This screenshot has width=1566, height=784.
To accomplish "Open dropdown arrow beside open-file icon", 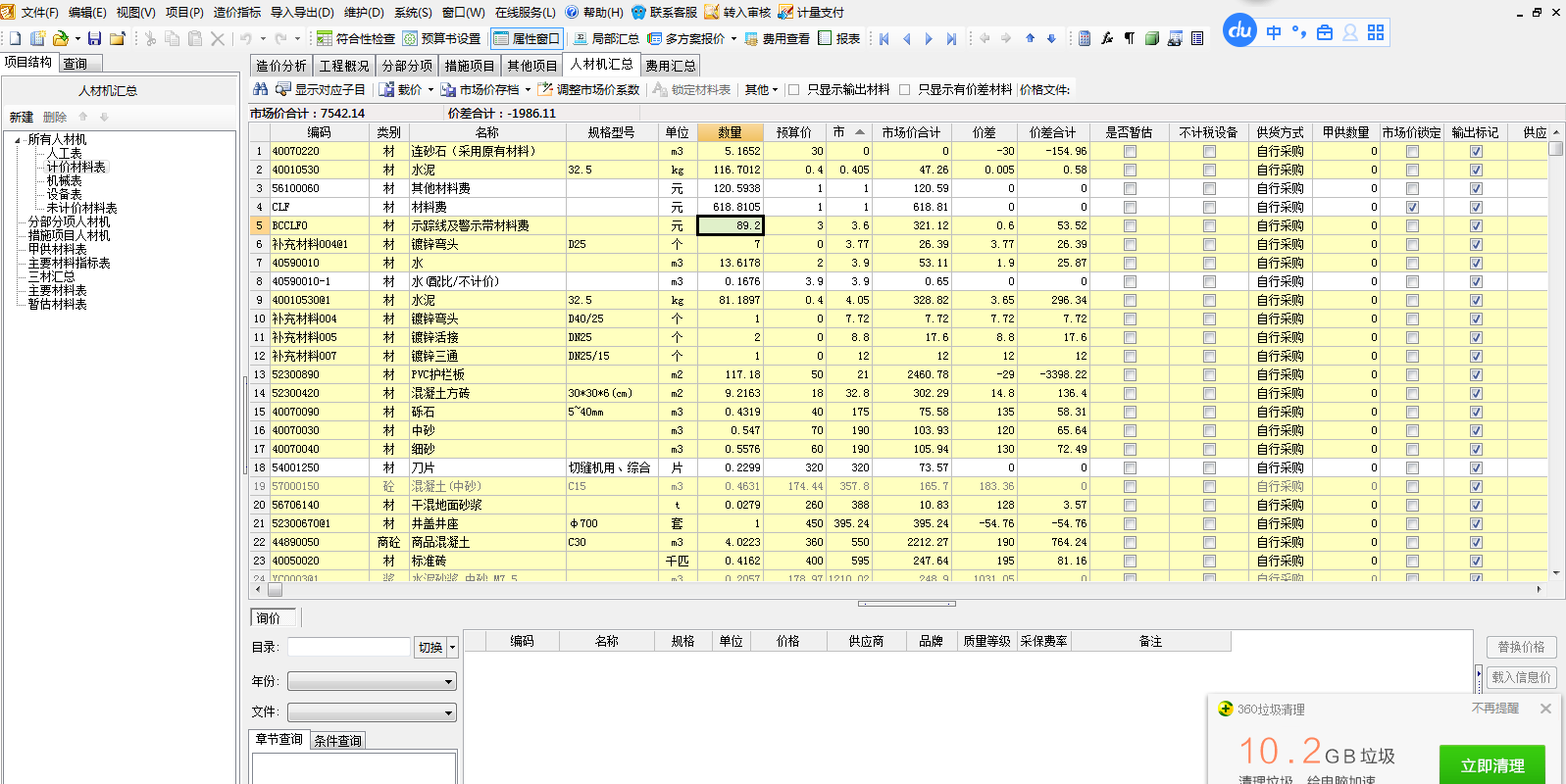I will (x=76, y=39).
